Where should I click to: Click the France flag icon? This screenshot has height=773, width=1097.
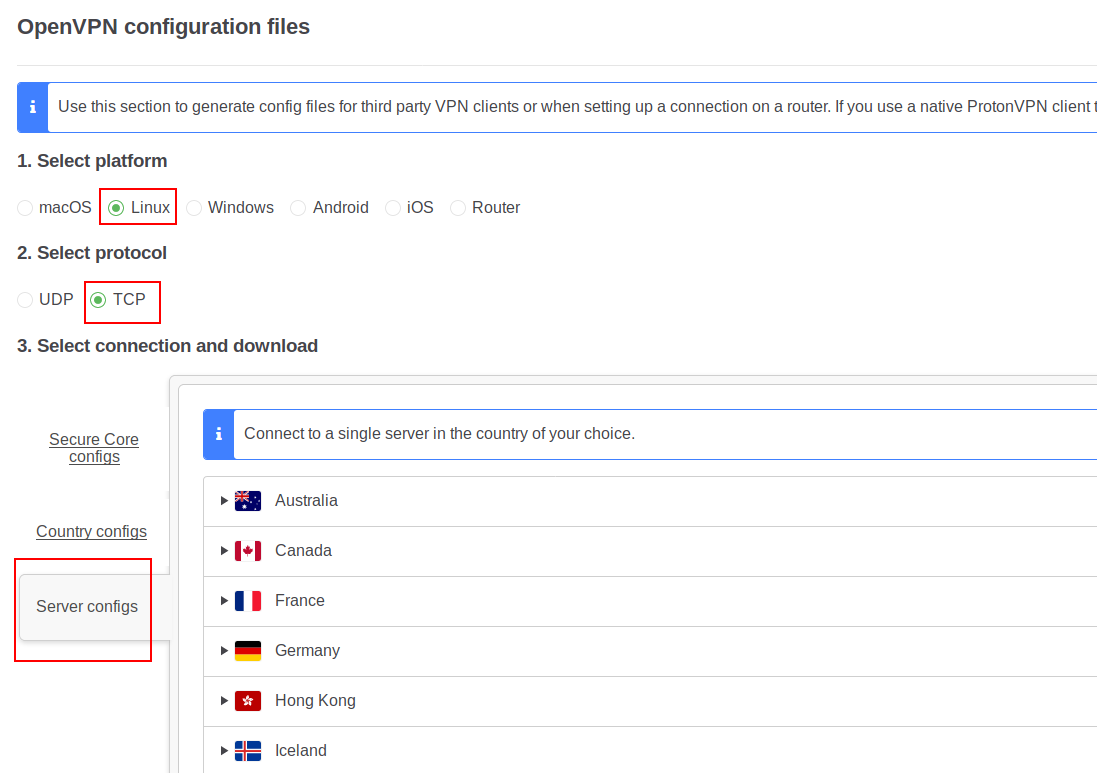(x=248, y=601)
